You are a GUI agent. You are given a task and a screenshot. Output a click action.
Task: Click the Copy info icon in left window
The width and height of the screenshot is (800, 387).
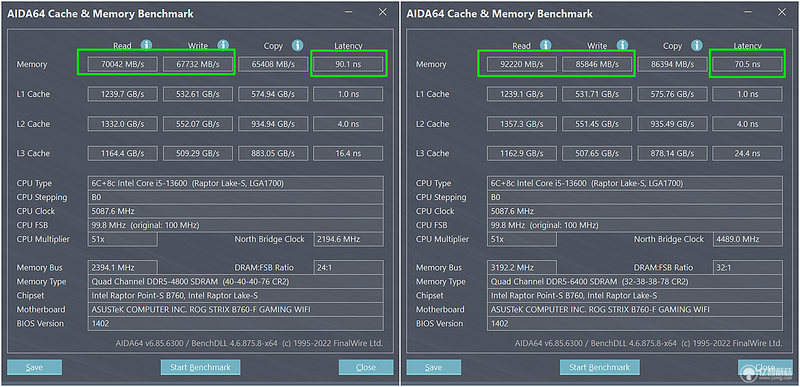point(297,45)
